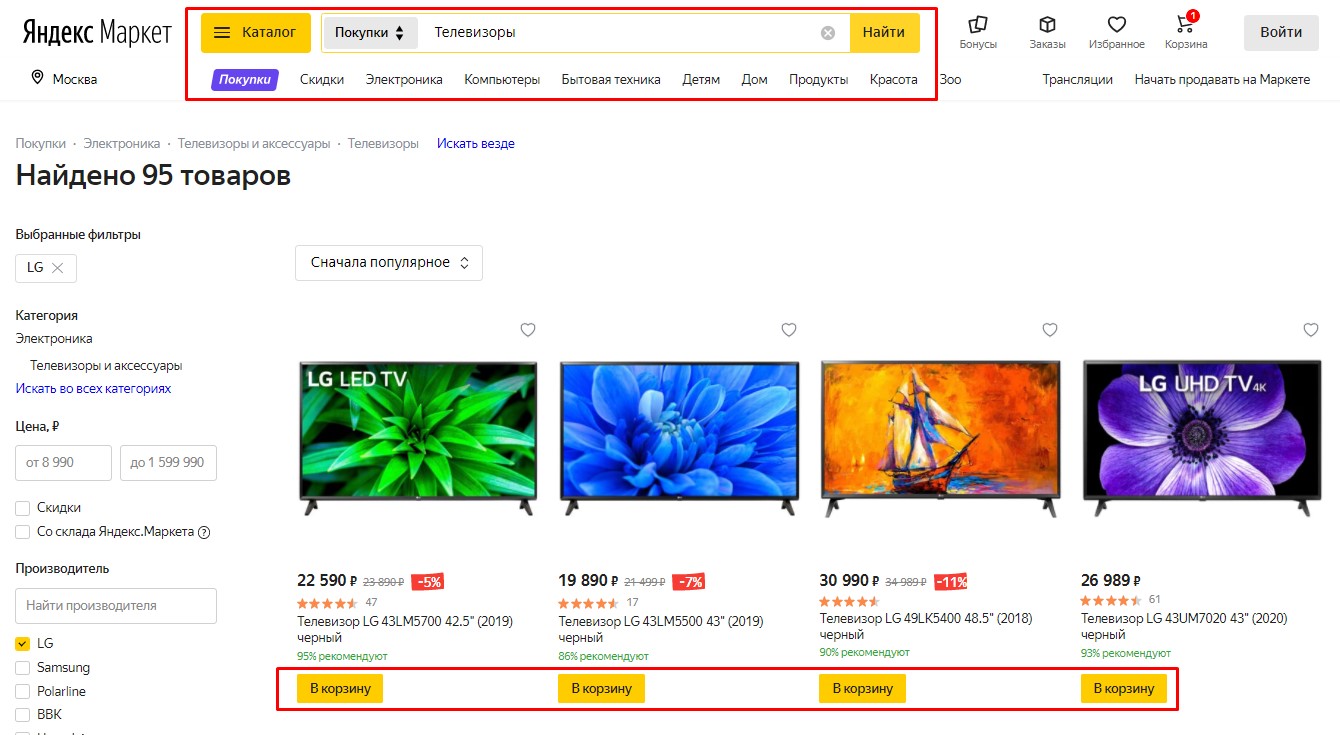Add LG 43LM5500 to favorites heart

(789, 330)
